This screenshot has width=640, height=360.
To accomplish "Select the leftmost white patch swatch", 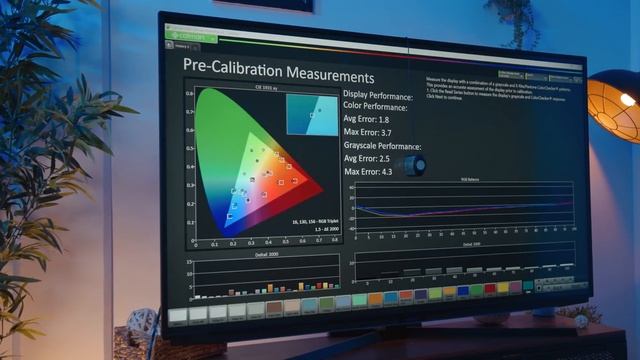I will 178,316.
